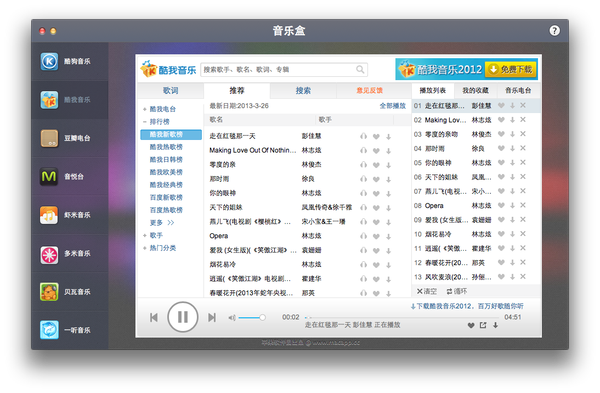Adjust the volume slider
The width and height of the screenshot is (600, 393).
pyautogui.click(x=252, y=318)
